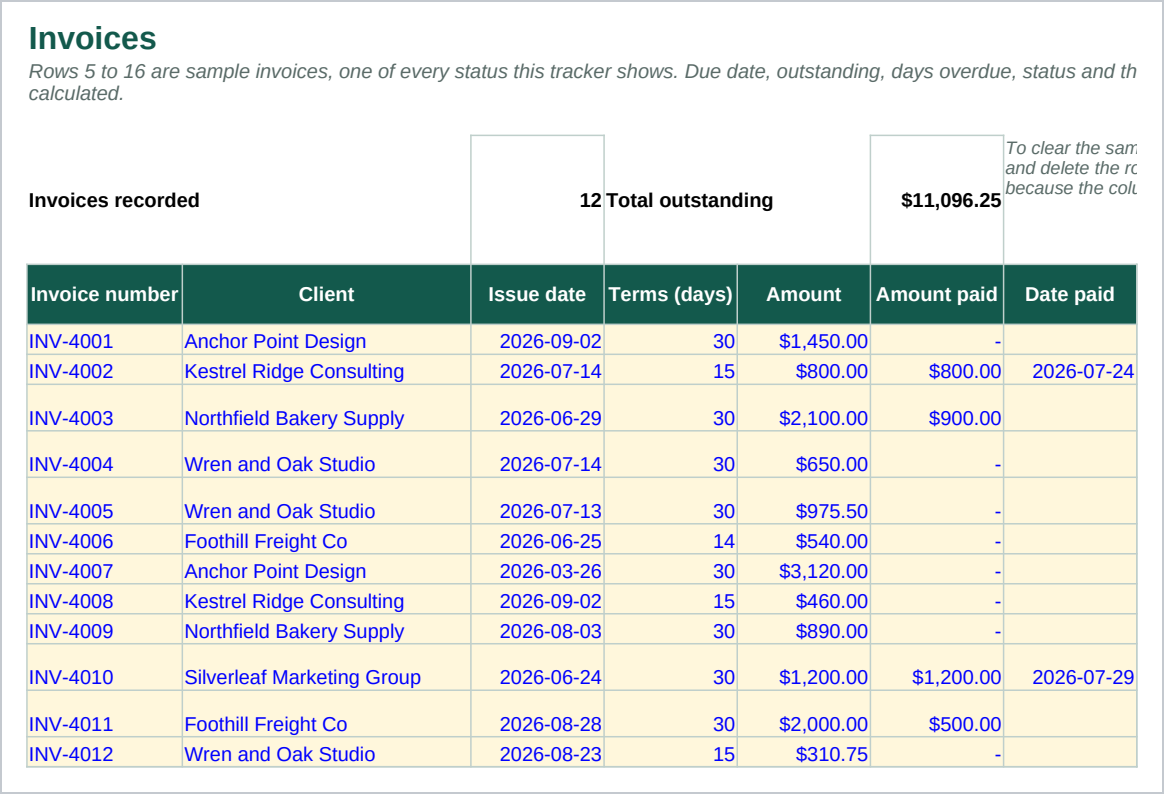Select Anchor Point Design client for INV-4007

point(327,570)
